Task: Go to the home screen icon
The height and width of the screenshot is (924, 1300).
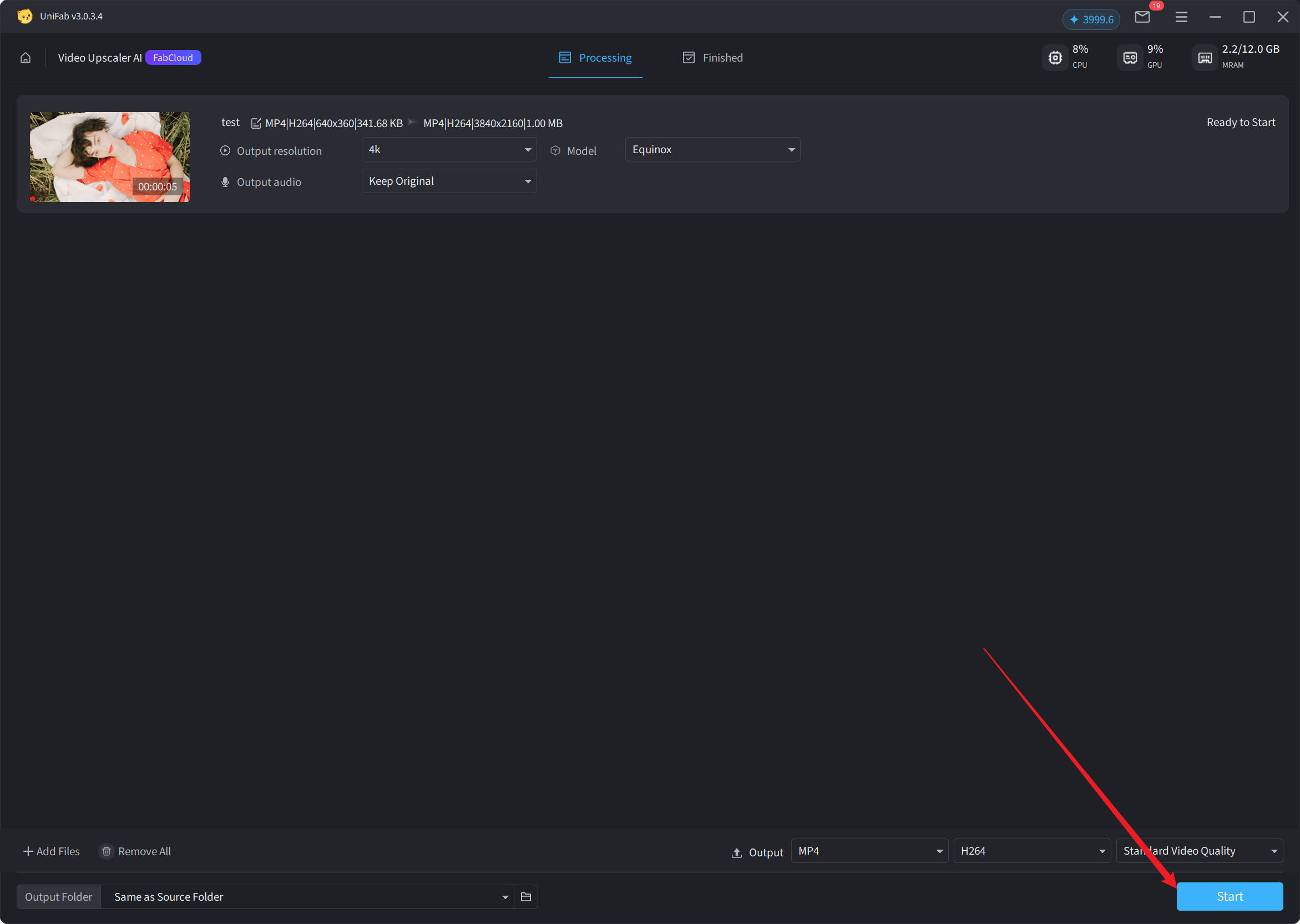Action: [x=26, y=58]
